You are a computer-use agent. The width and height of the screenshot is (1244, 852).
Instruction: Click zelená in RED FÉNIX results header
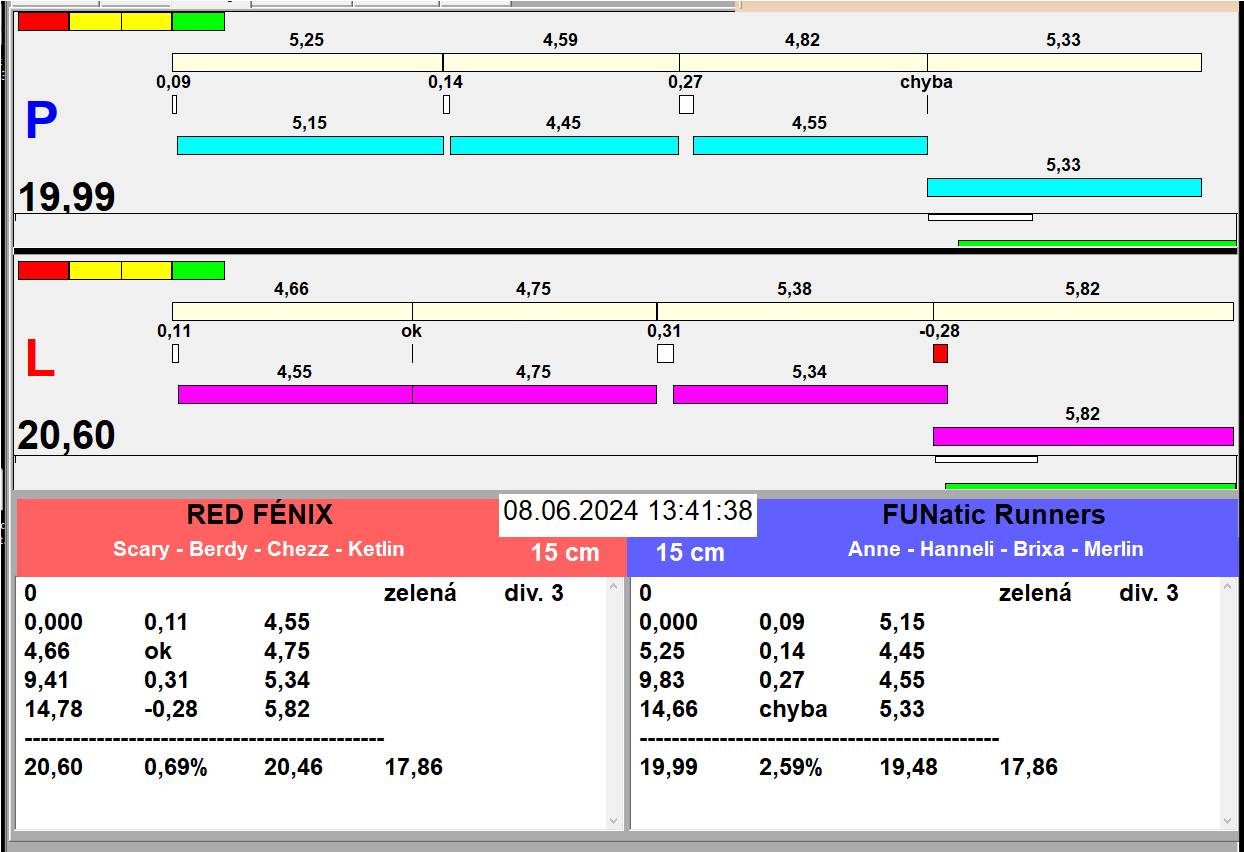tap(420, 594)
